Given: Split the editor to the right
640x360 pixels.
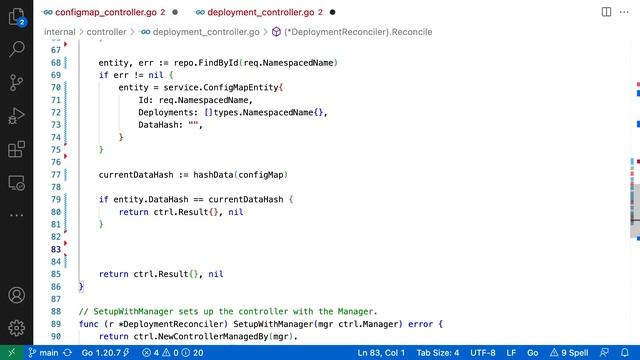Looking at the screenshot, I should point(606,12).
